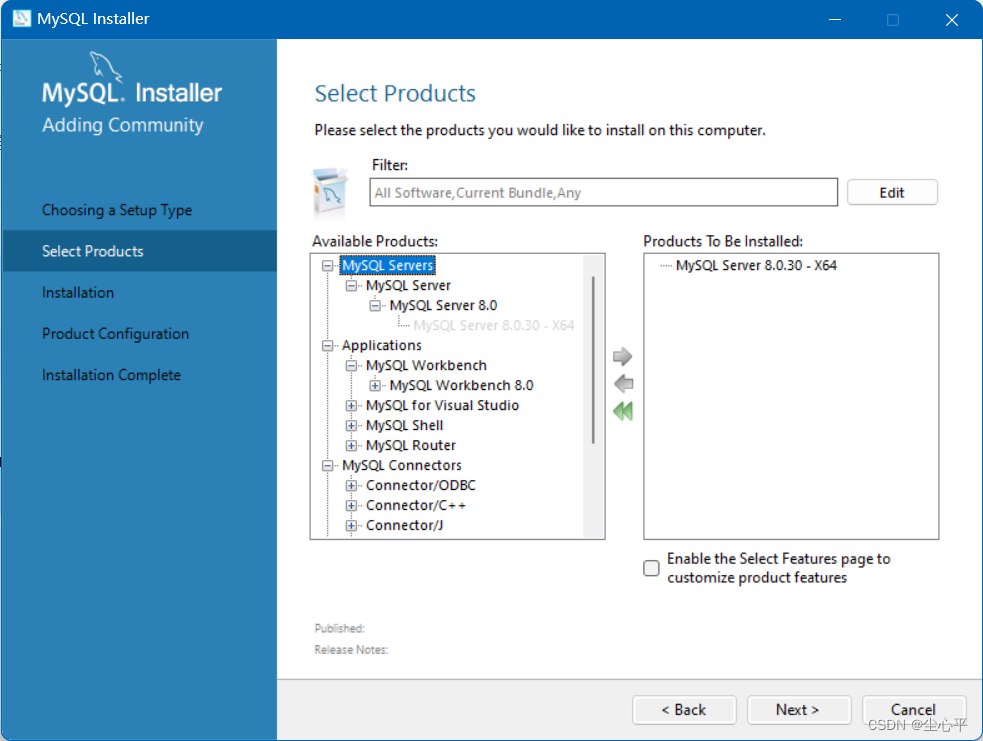Open the Product Configuration step
The height and width of the screenshot is (741, 983).
pos(115,334)
